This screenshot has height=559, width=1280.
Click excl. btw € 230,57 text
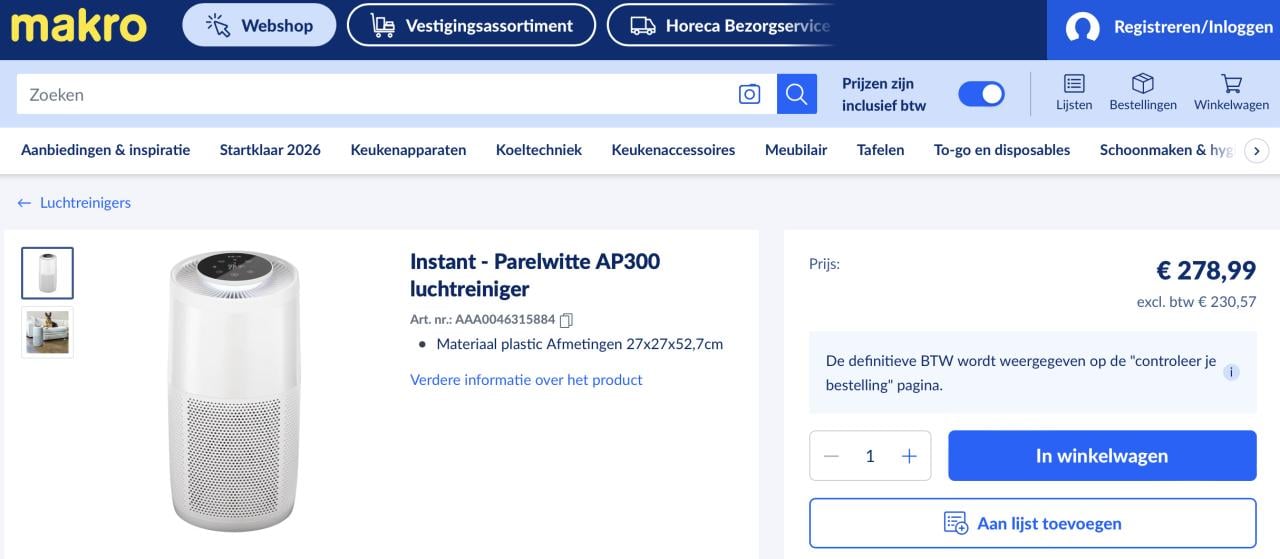1196,301
